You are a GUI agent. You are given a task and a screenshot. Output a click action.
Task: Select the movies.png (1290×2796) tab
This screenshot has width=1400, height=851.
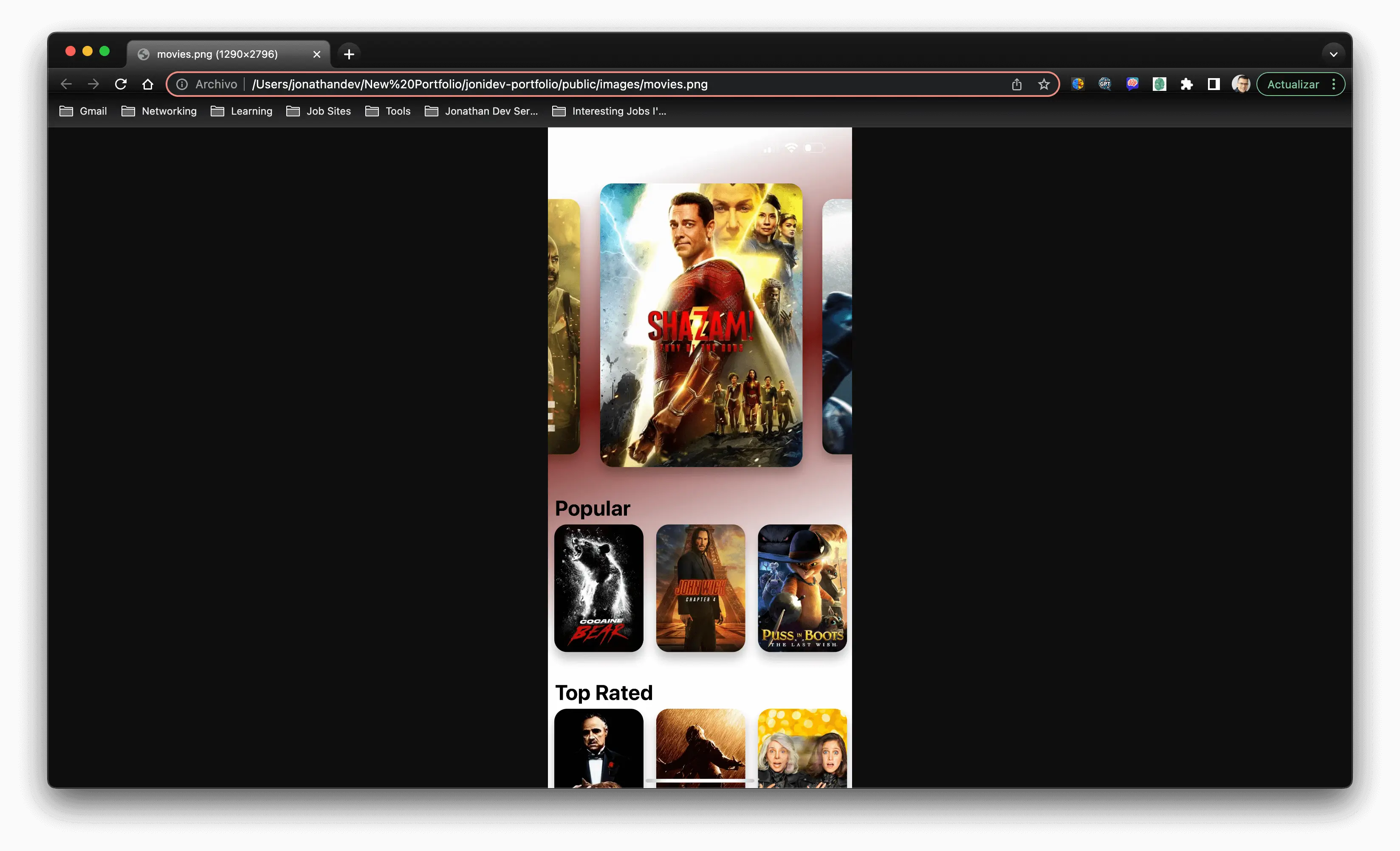[228, 54]
